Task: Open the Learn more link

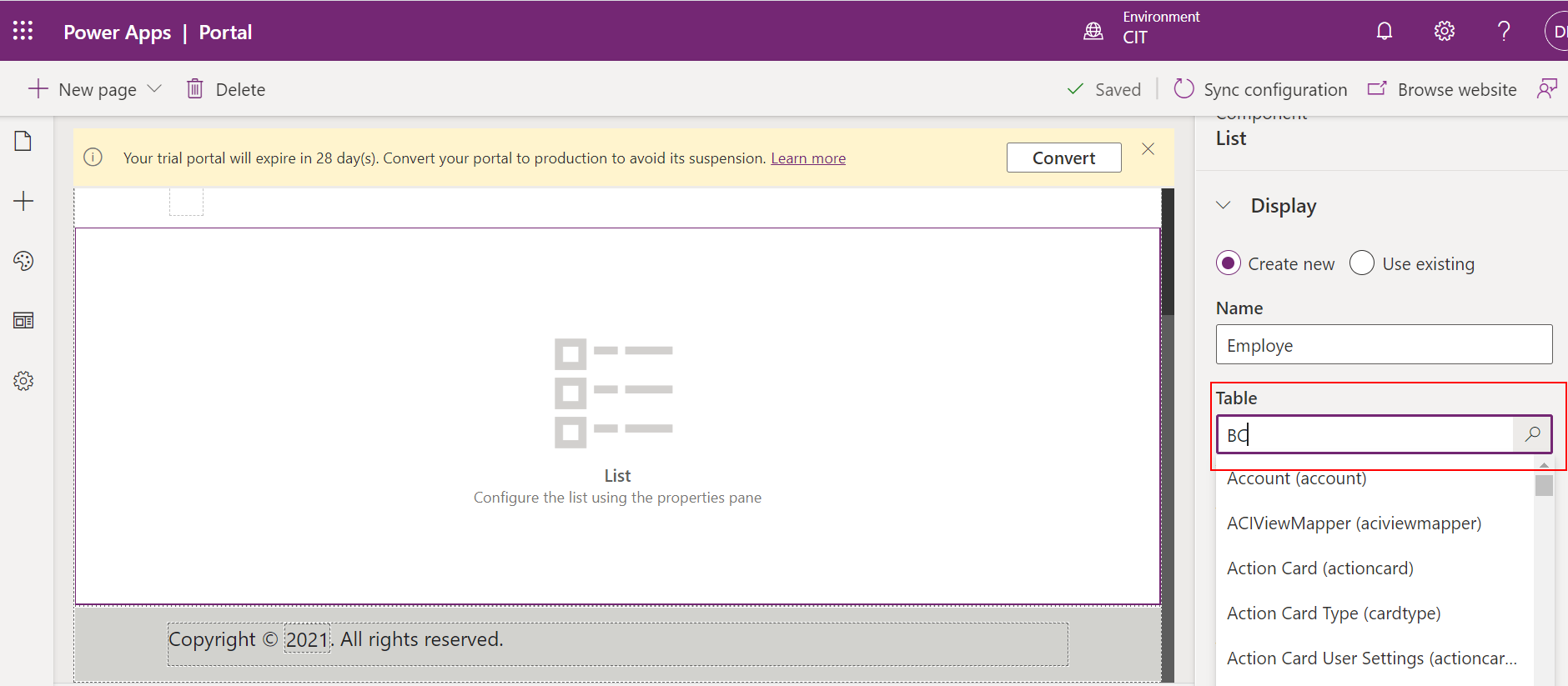Action: tap(808, 158)
